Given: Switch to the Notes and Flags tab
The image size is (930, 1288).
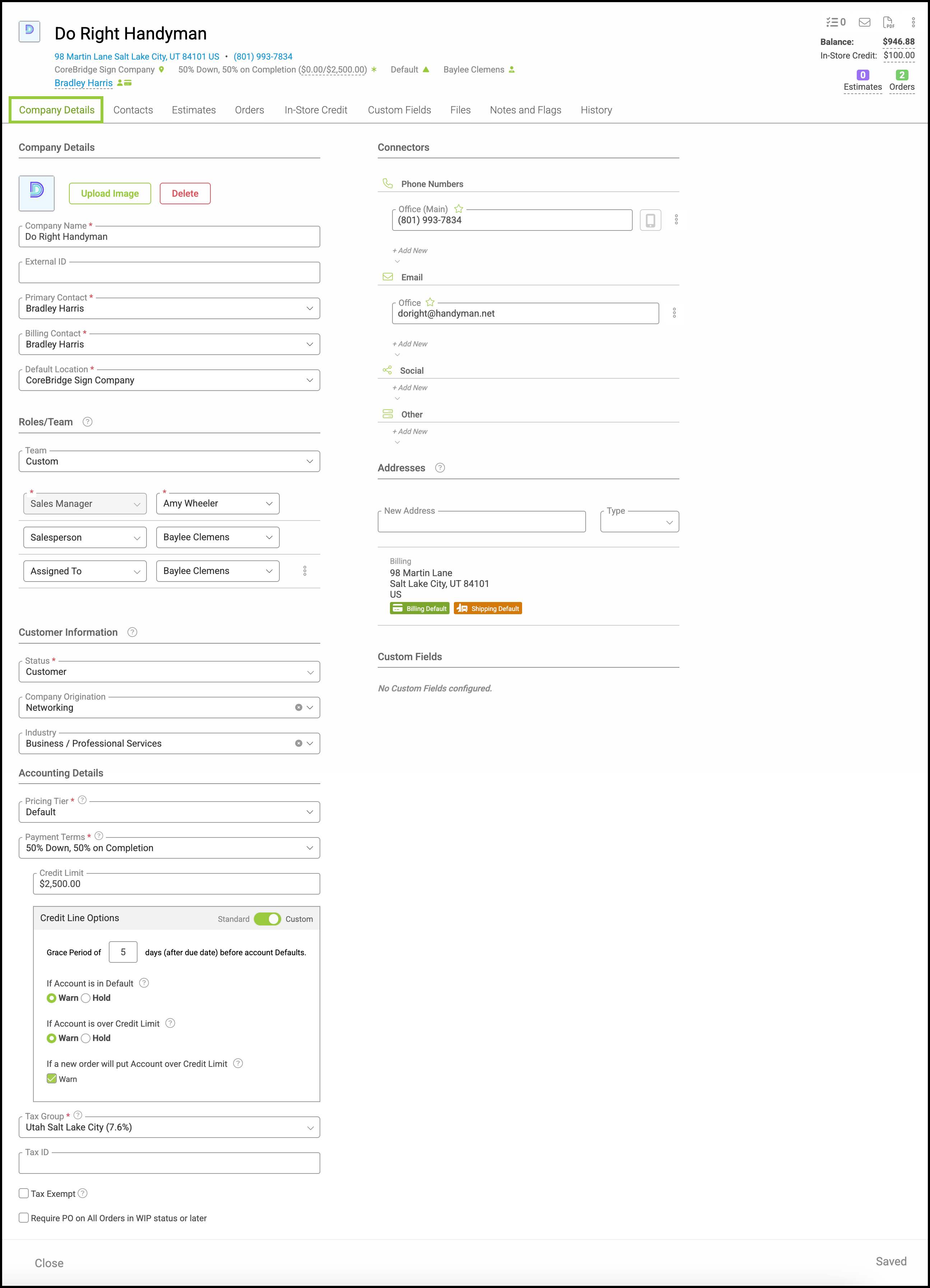Looking at the screenshot, I should (525, 110).
